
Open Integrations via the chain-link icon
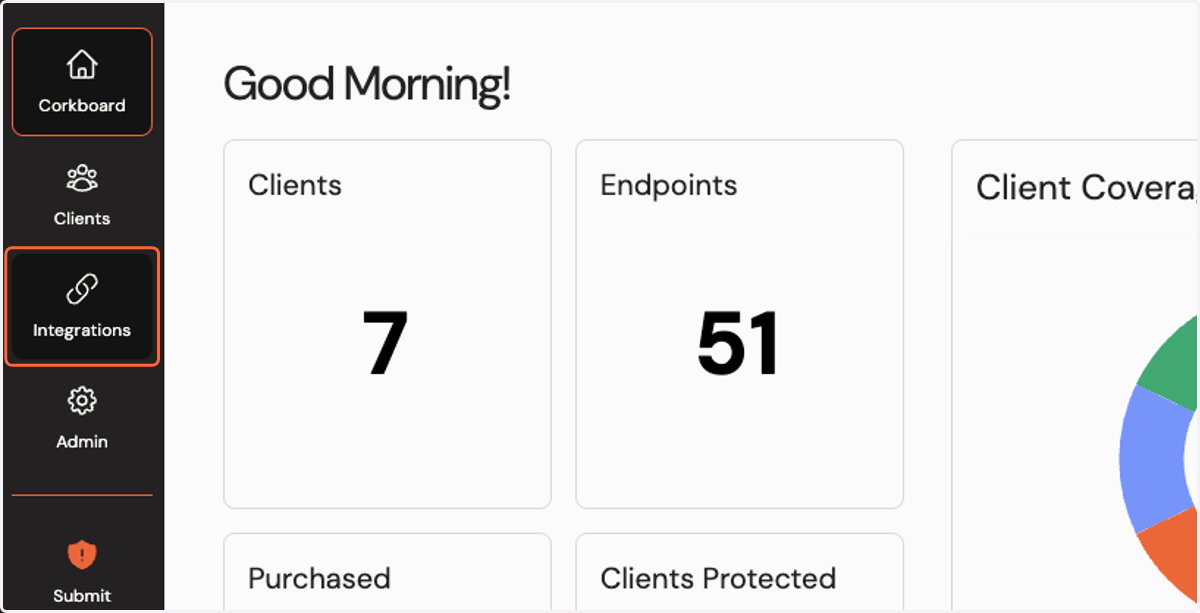coord(82,290)
